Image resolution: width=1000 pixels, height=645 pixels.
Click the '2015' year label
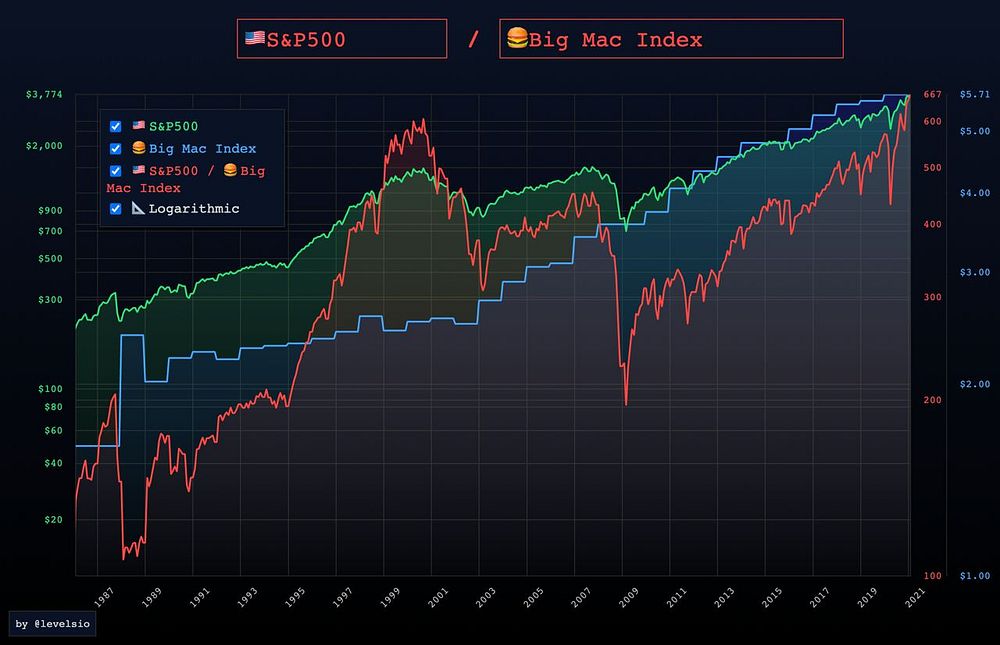(x=772, y=597)
